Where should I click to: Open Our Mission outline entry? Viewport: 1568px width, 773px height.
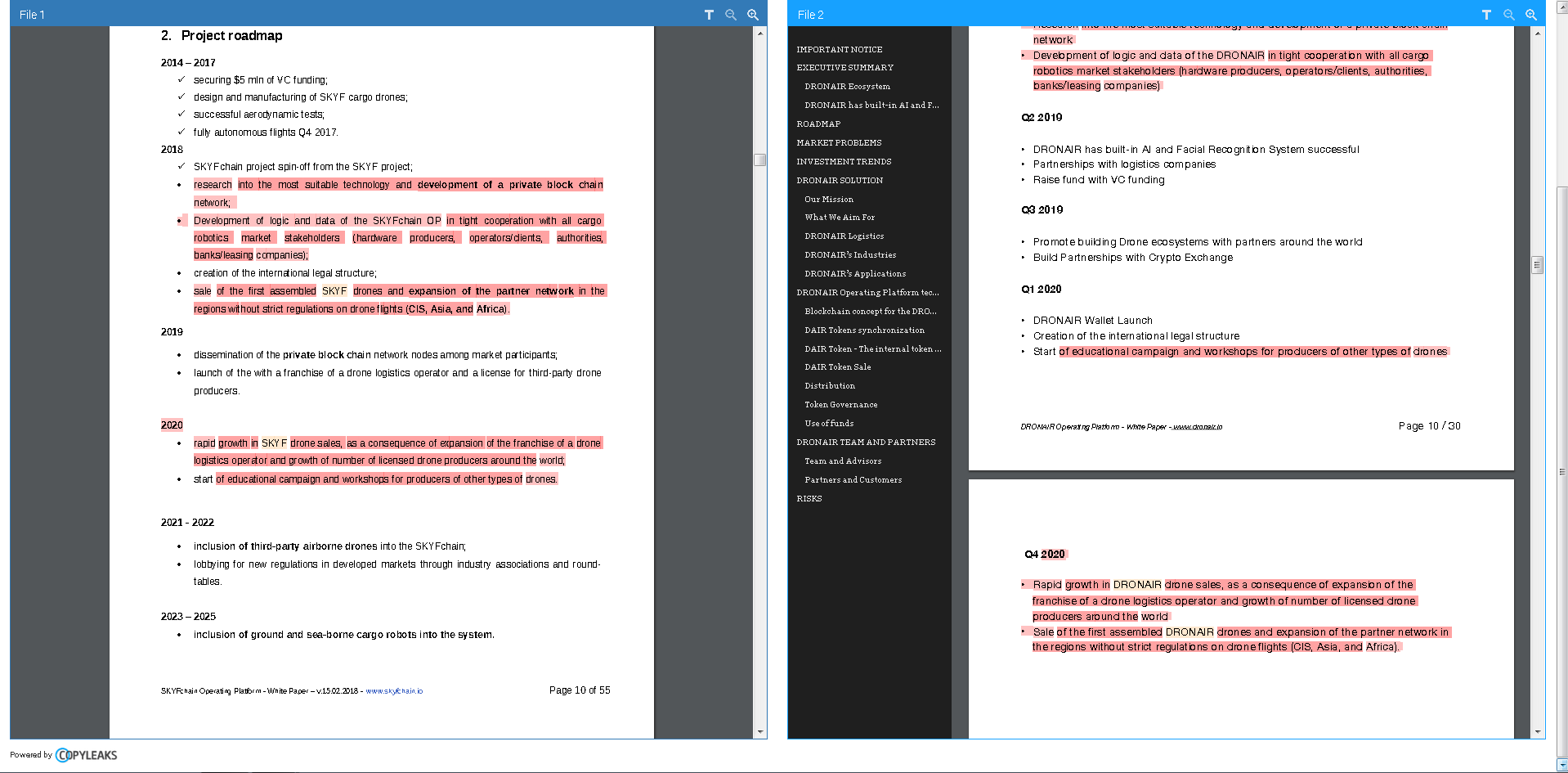point(829,199)
